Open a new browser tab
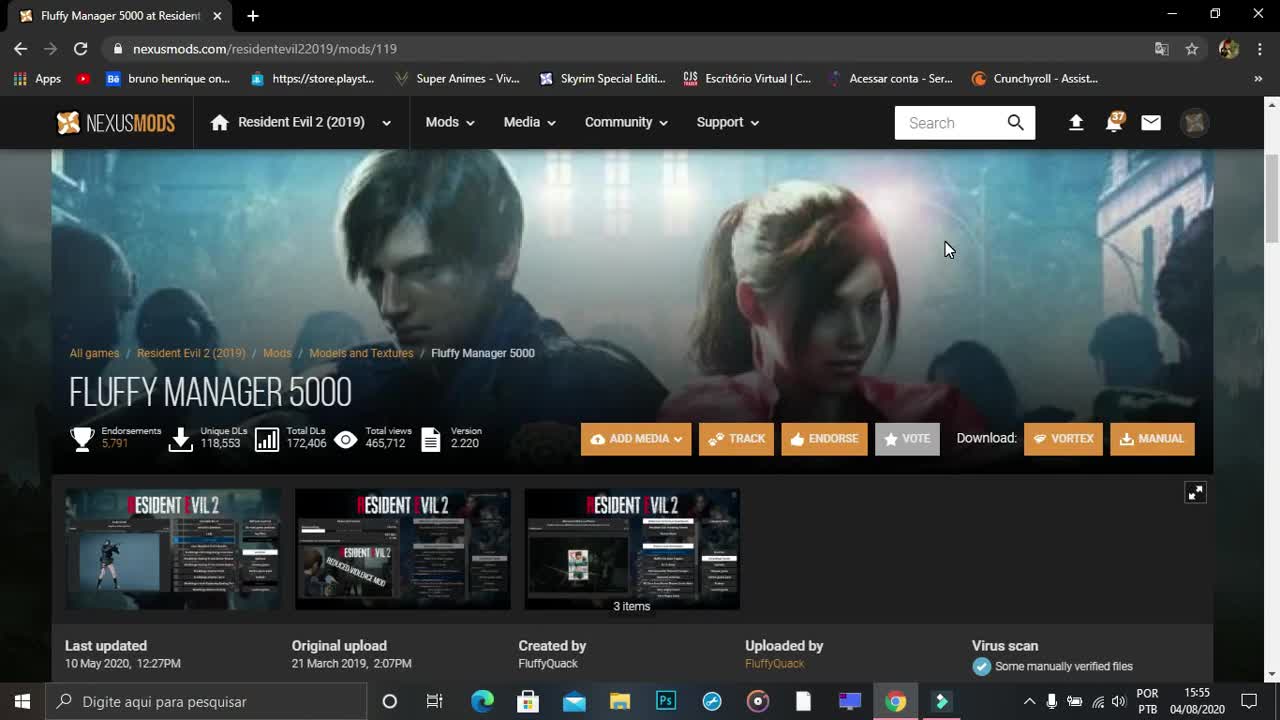 pos(253,16)
